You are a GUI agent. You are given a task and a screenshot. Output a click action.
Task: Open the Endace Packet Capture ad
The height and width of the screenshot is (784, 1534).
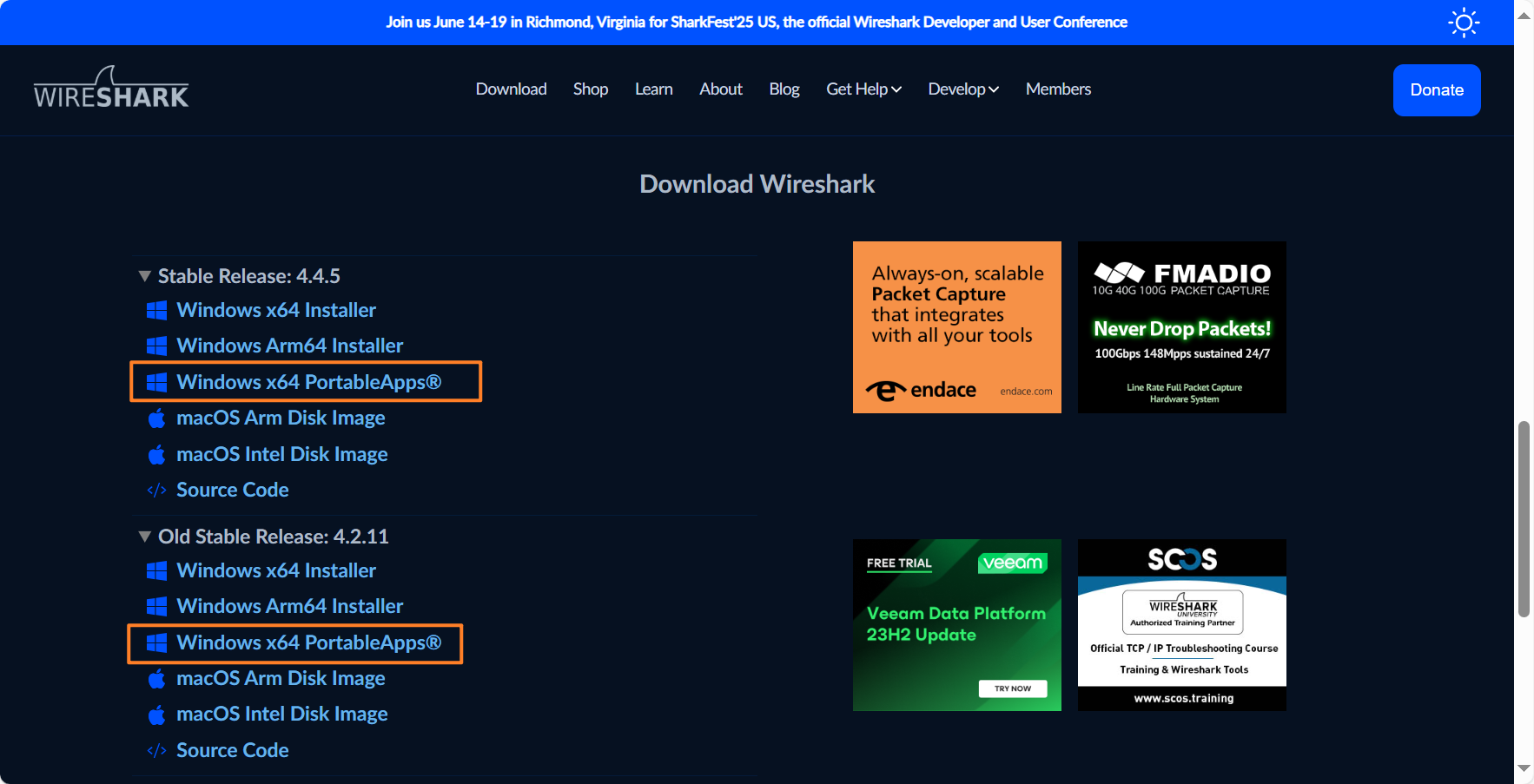pyautogui.click(x=957, y=327)
